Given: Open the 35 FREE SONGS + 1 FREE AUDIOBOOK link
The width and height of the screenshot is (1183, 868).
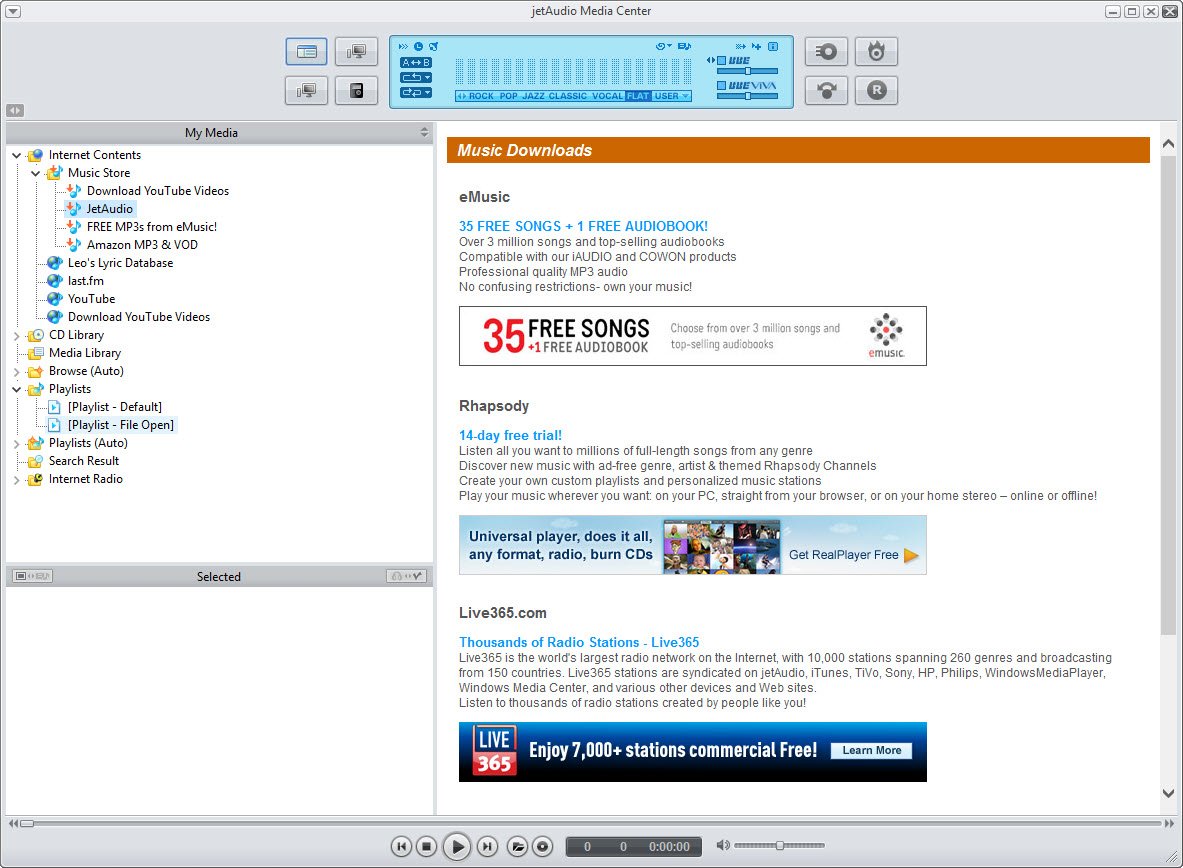Looking at the screenshot, I should pyautogui.click(x=583, y=226).
